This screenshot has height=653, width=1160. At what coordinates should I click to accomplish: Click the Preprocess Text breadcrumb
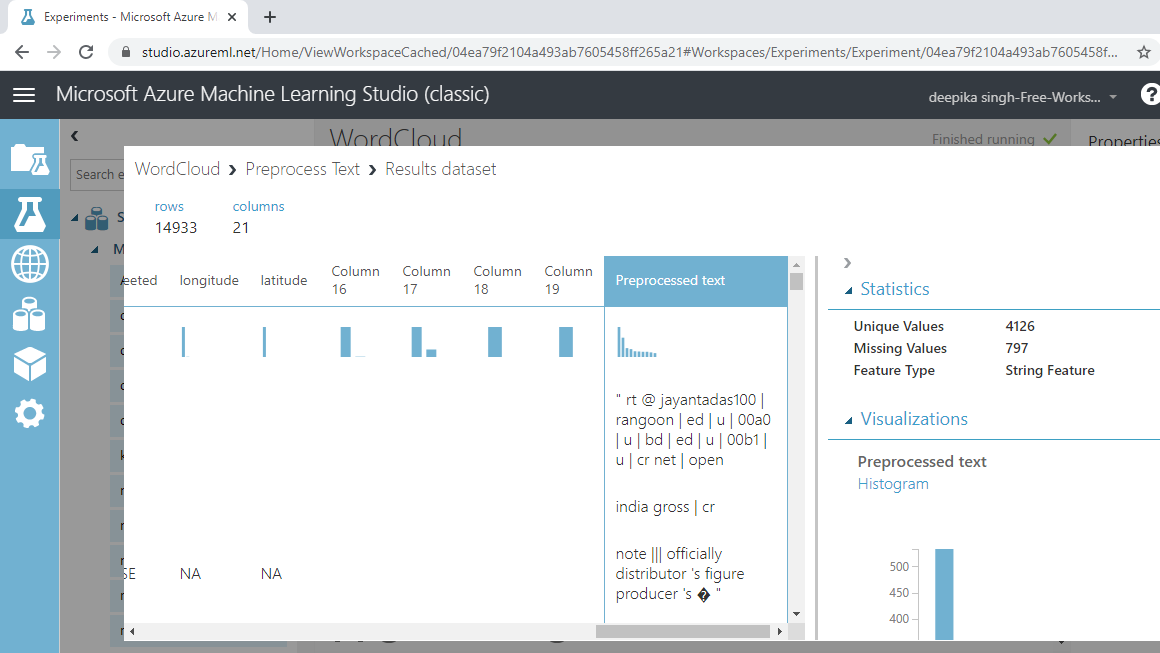pyautogui.click(x=303, y=169)
